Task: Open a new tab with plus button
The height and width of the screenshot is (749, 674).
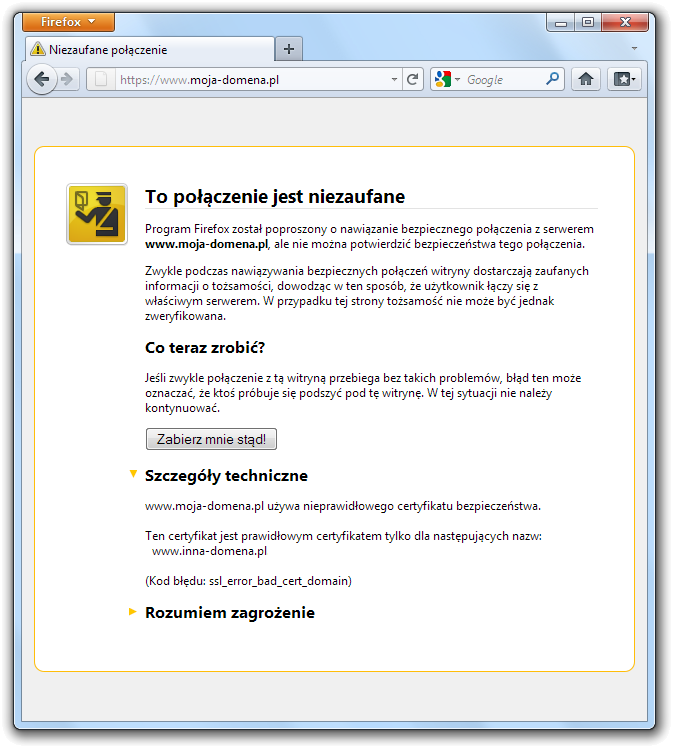Action: click(x=289, y=49)
